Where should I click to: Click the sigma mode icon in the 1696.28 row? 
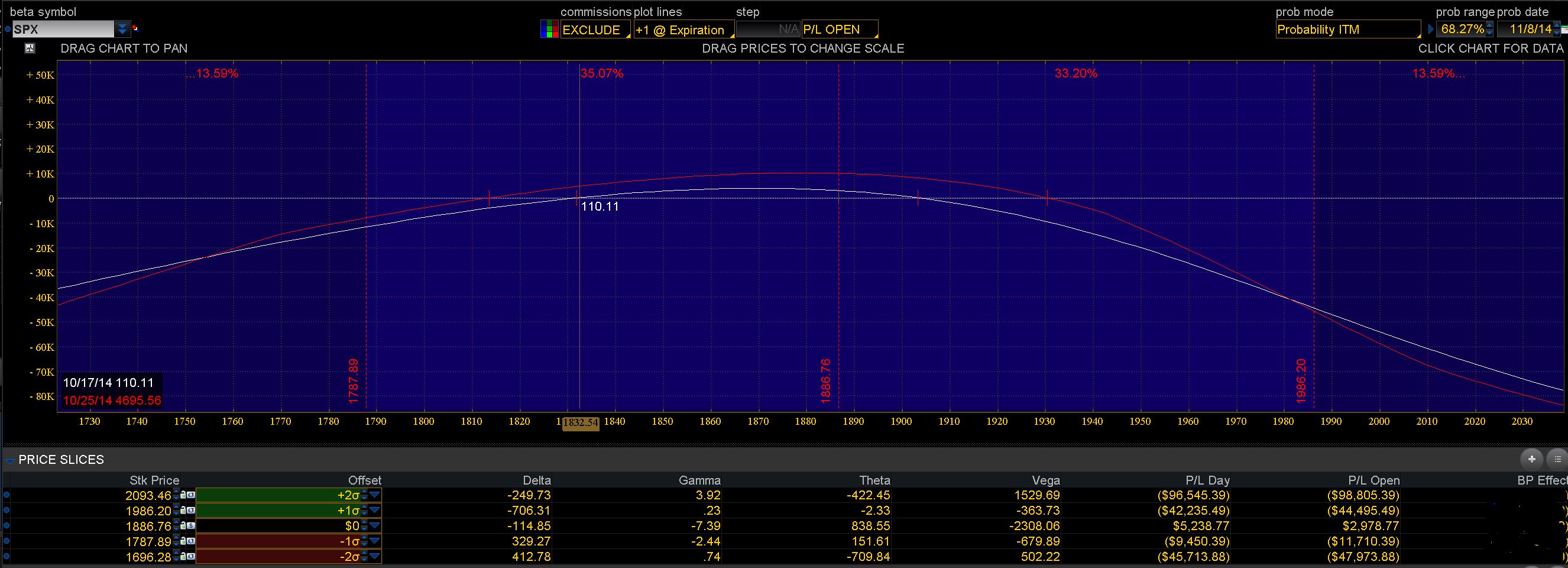pyautogui.click(x=191, y=556)
